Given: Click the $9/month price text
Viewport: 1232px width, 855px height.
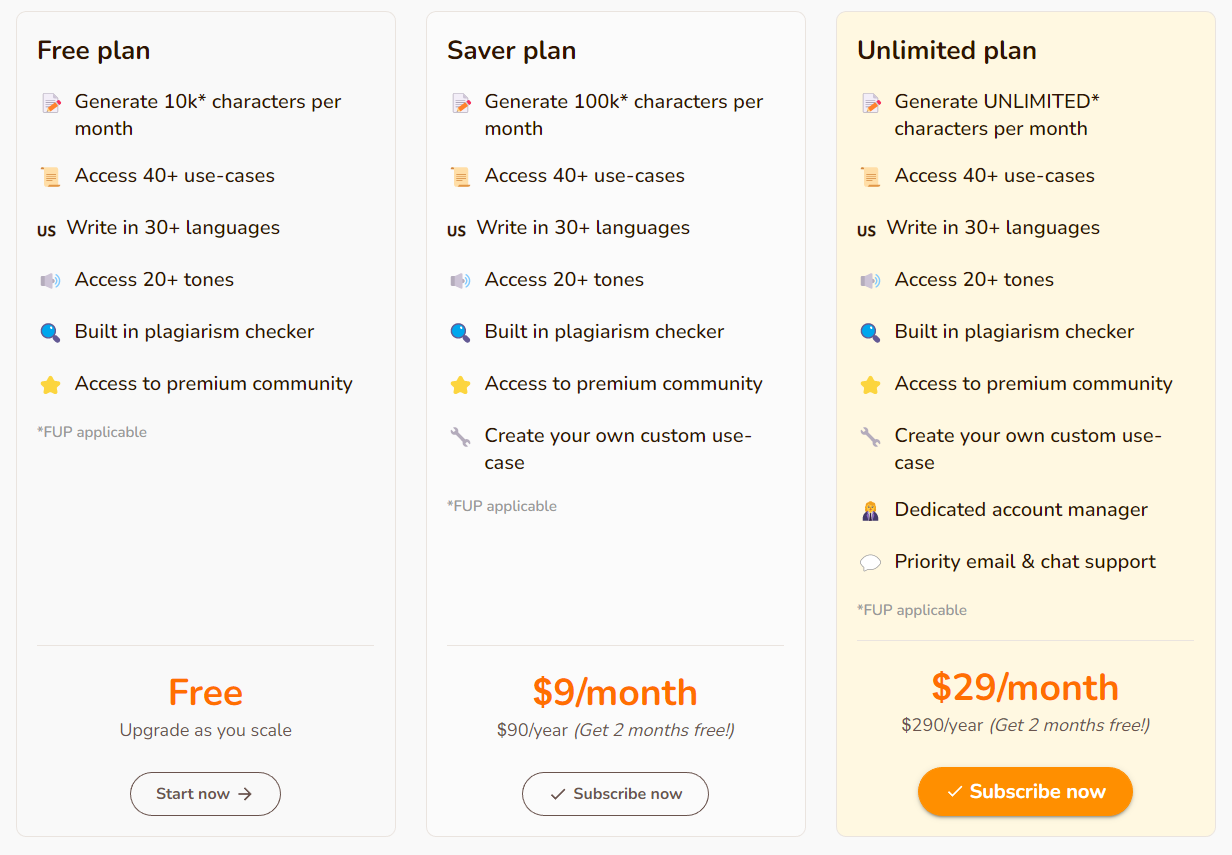Looking at the screenshot, I should tap(615, 692).
